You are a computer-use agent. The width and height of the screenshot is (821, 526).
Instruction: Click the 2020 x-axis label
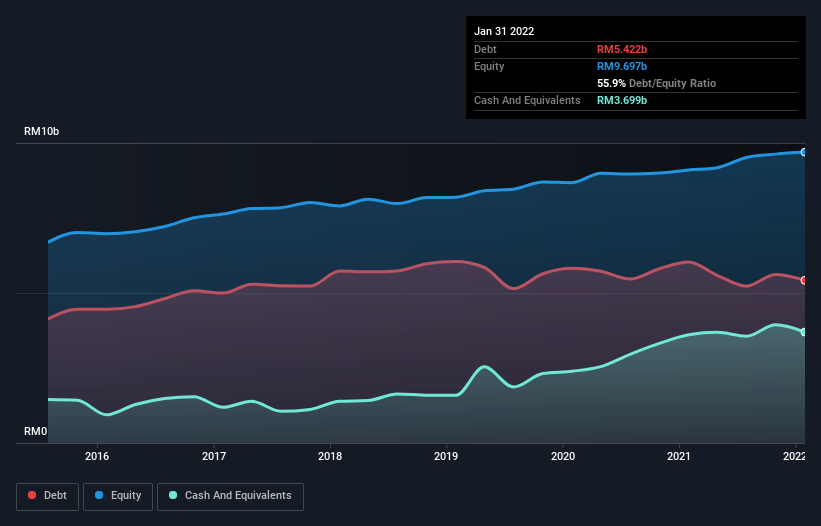point(563,456)
